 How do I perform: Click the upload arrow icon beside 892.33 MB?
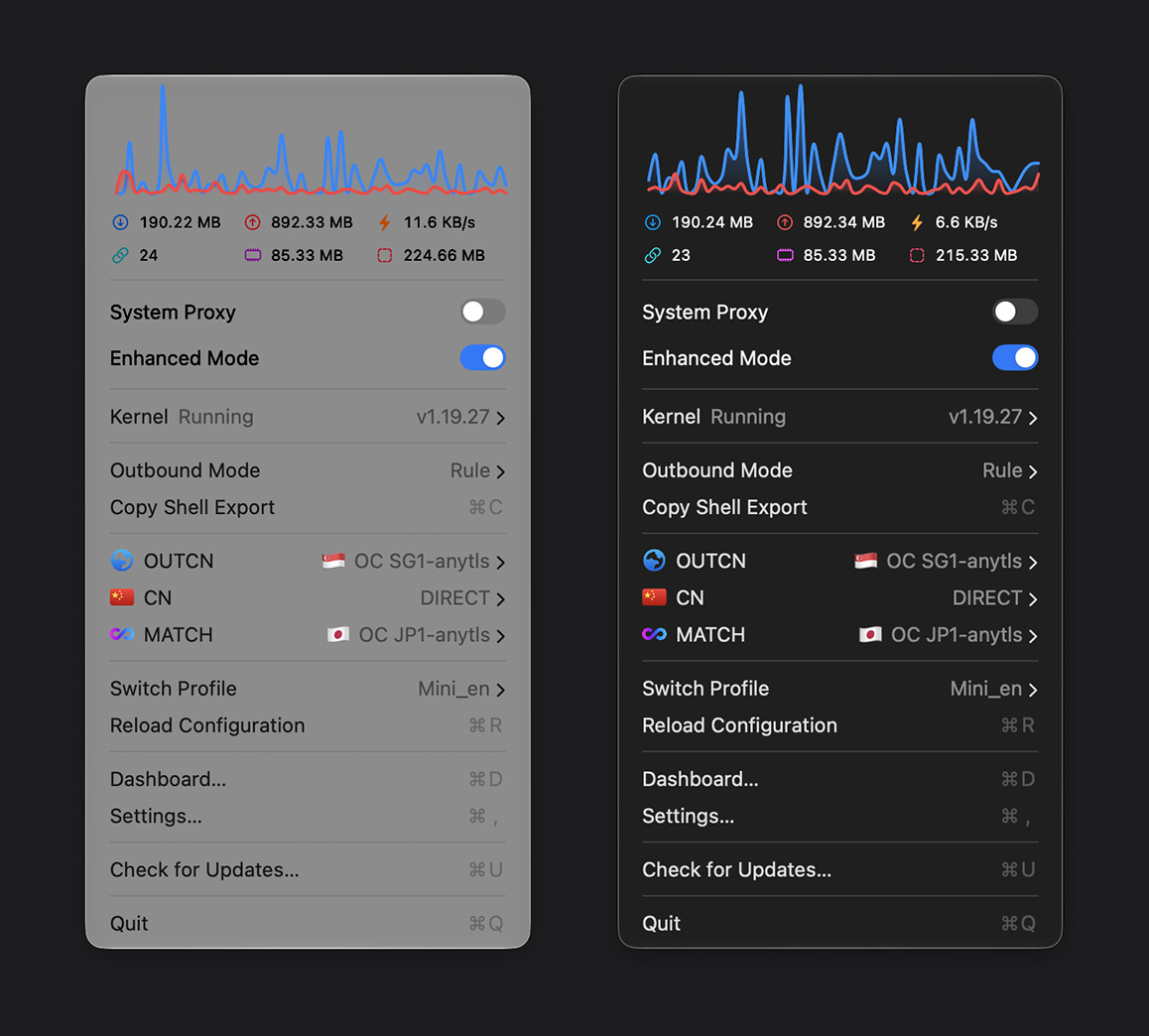(x=253, y=222)
